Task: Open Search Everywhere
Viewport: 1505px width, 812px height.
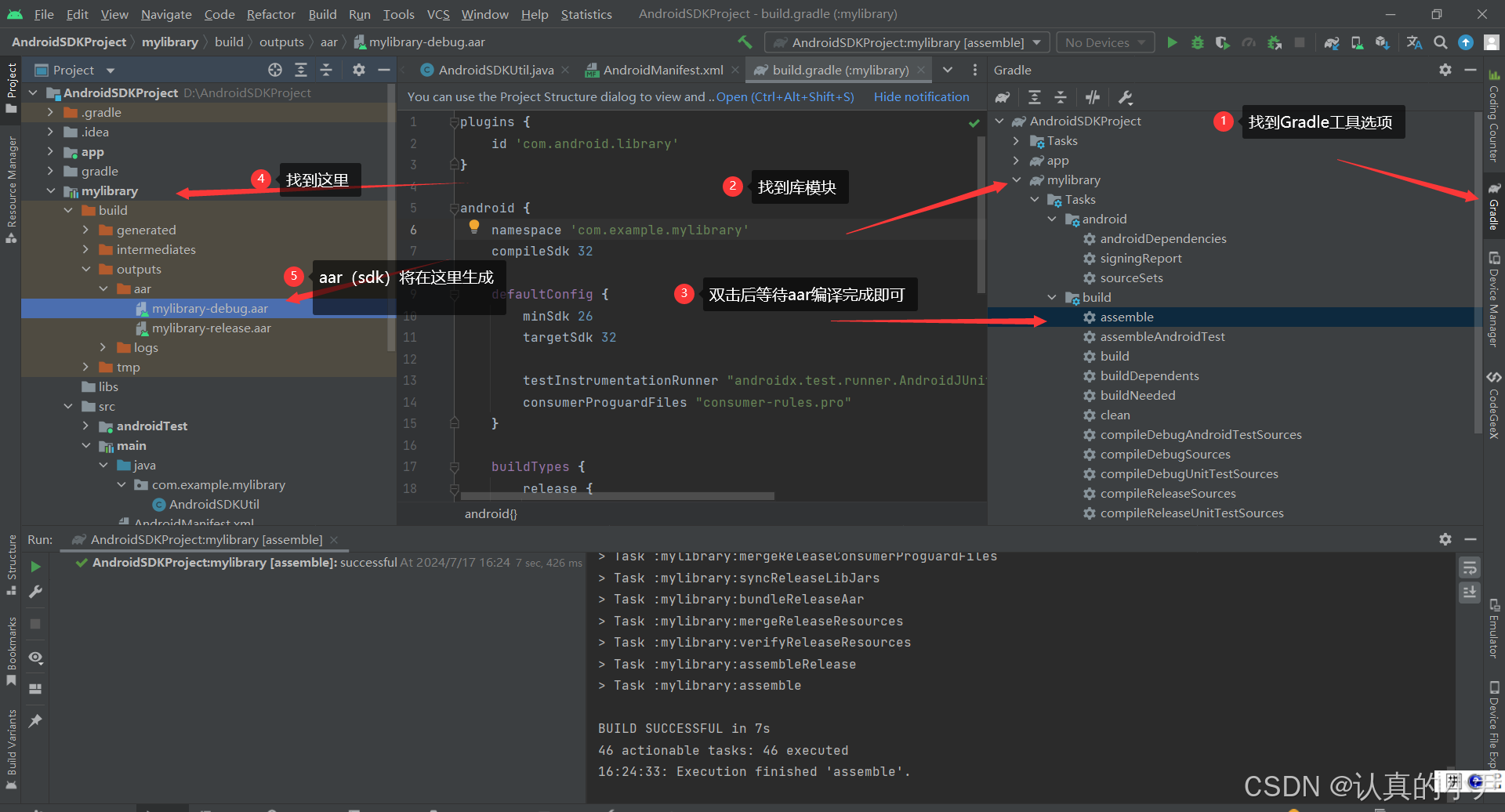Action: tap(1440, 42)
